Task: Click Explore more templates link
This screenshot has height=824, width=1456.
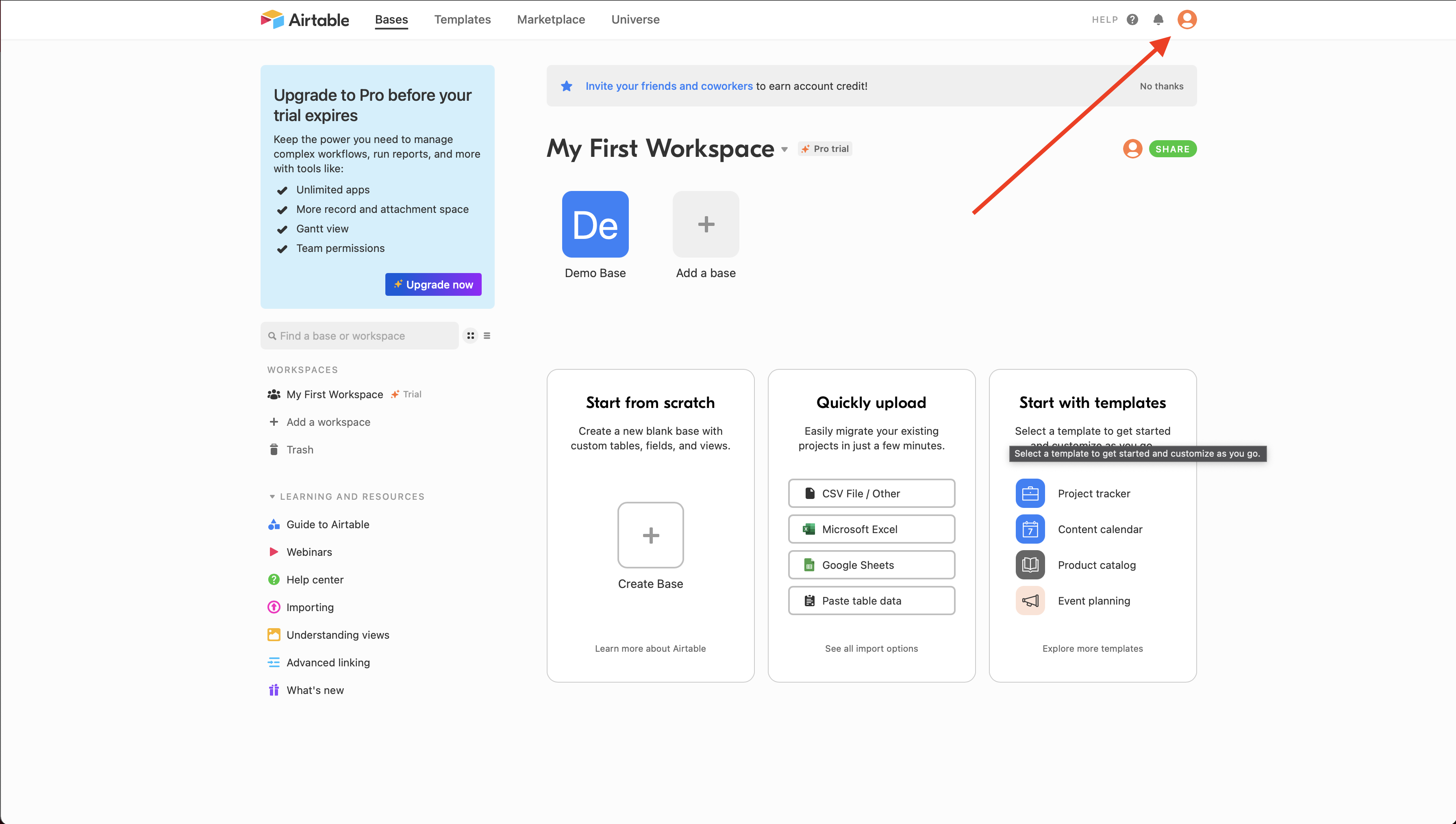Action: coord(1093,648)
